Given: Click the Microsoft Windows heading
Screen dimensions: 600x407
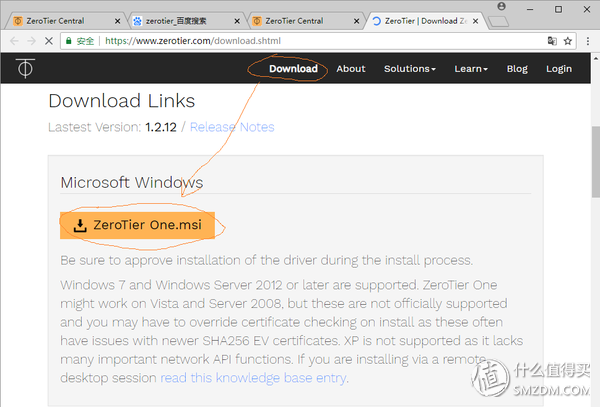Looking at the screenshot, I should click(132, 182).
